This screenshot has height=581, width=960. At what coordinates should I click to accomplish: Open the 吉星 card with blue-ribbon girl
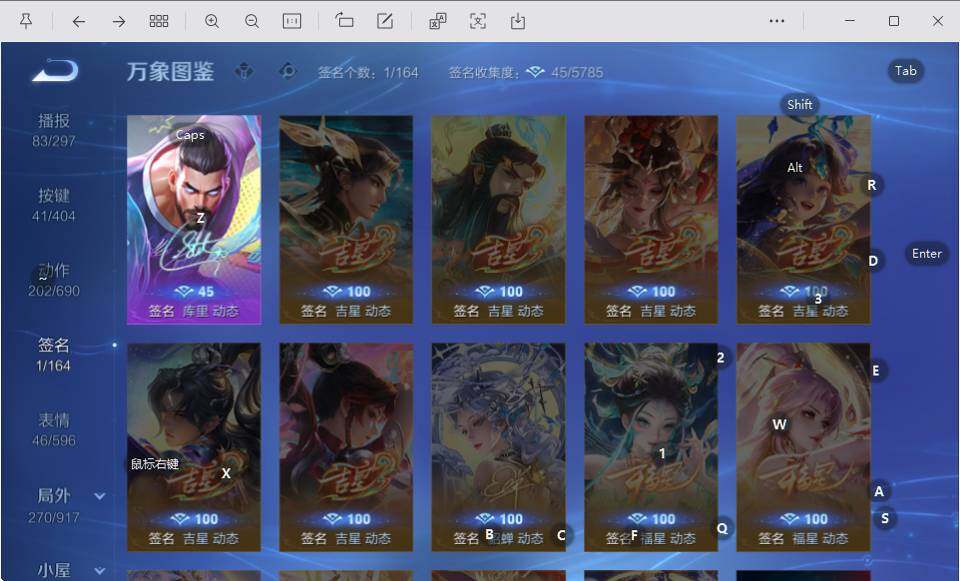click(803, 220)
